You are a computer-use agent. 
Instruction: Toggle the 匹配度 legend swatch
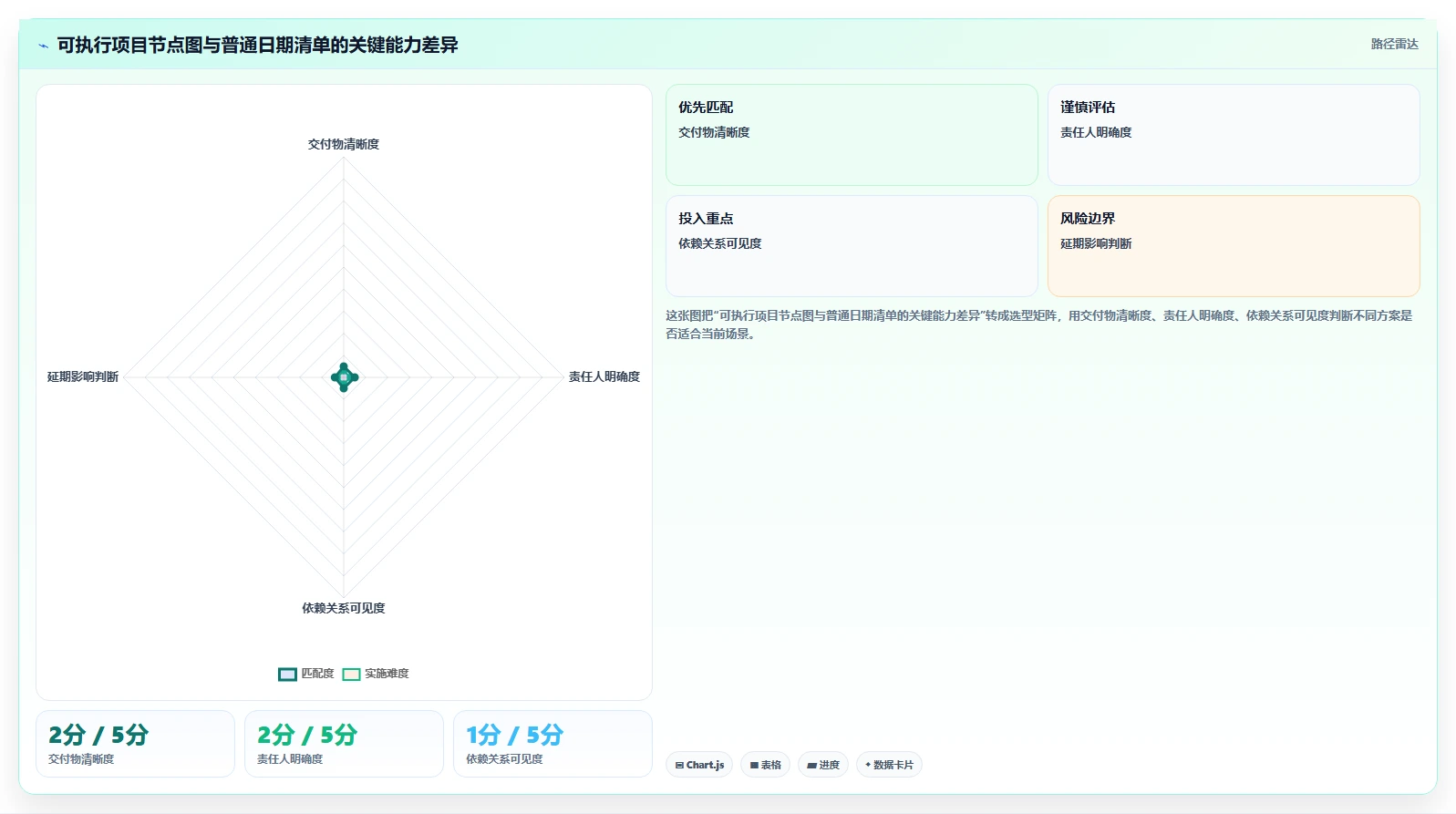pos(287,674)
